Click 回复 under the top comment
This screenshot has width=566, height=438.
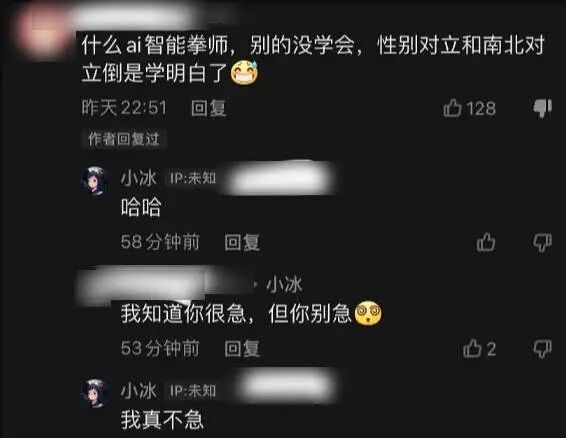pyautogui.click(x=208, y=108)
